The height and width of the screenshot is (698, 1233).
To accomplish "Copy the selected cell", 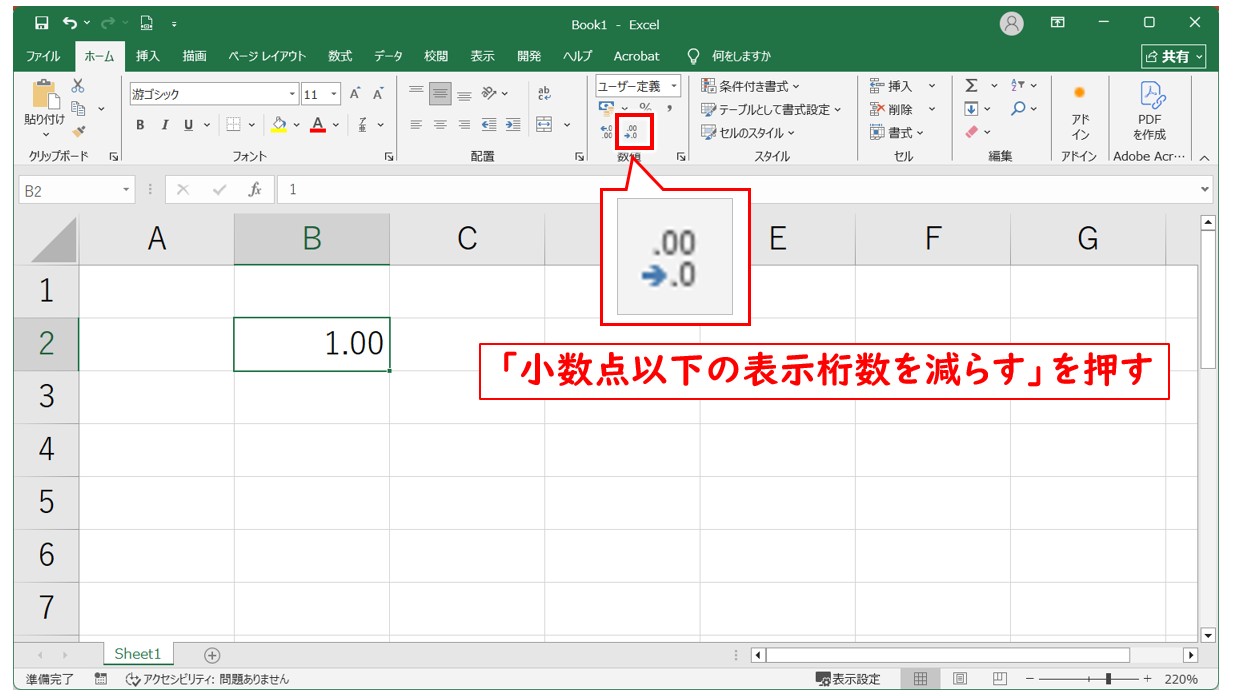I will point(78,108).
